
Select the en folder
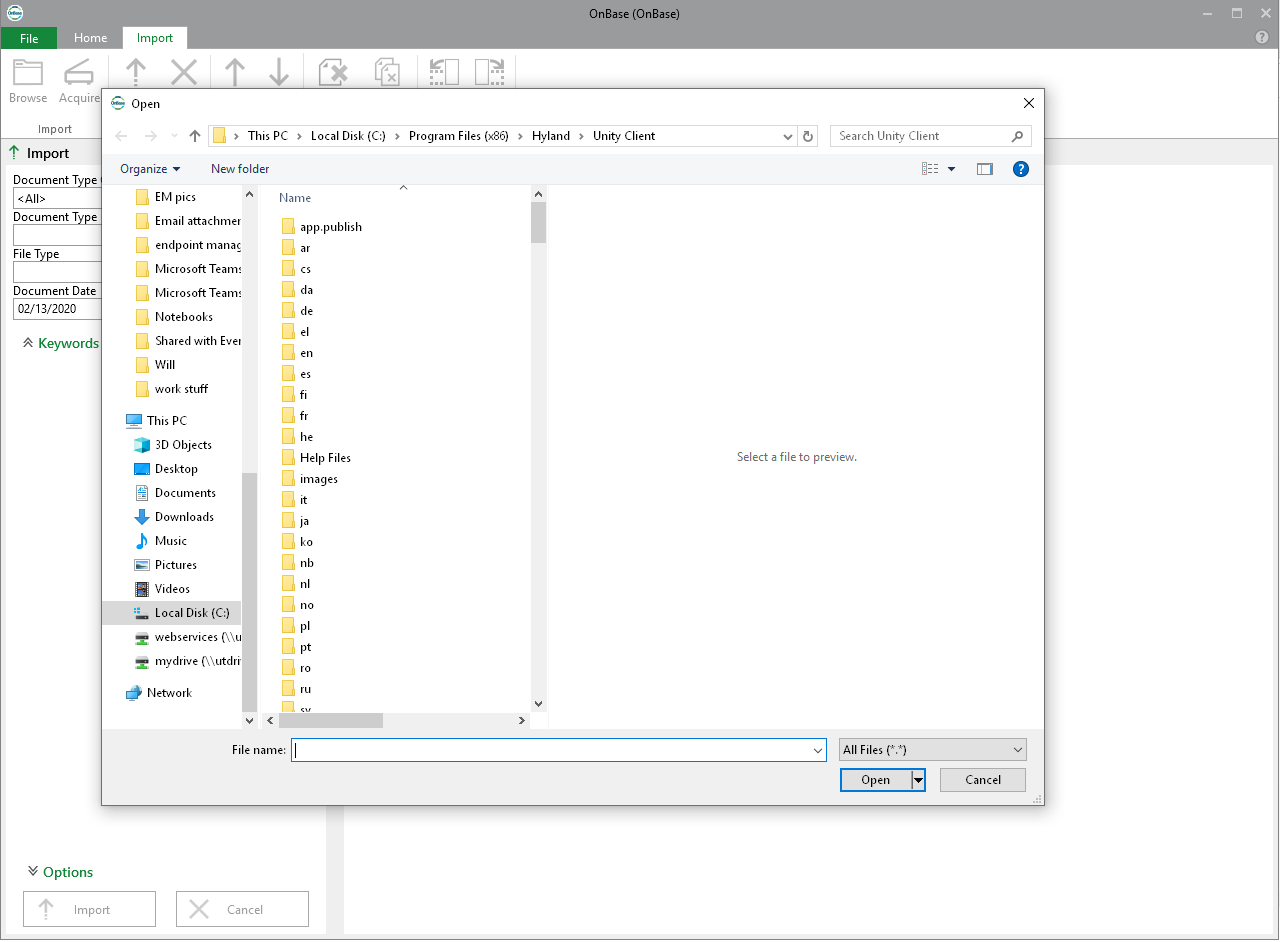pos(297,353)
